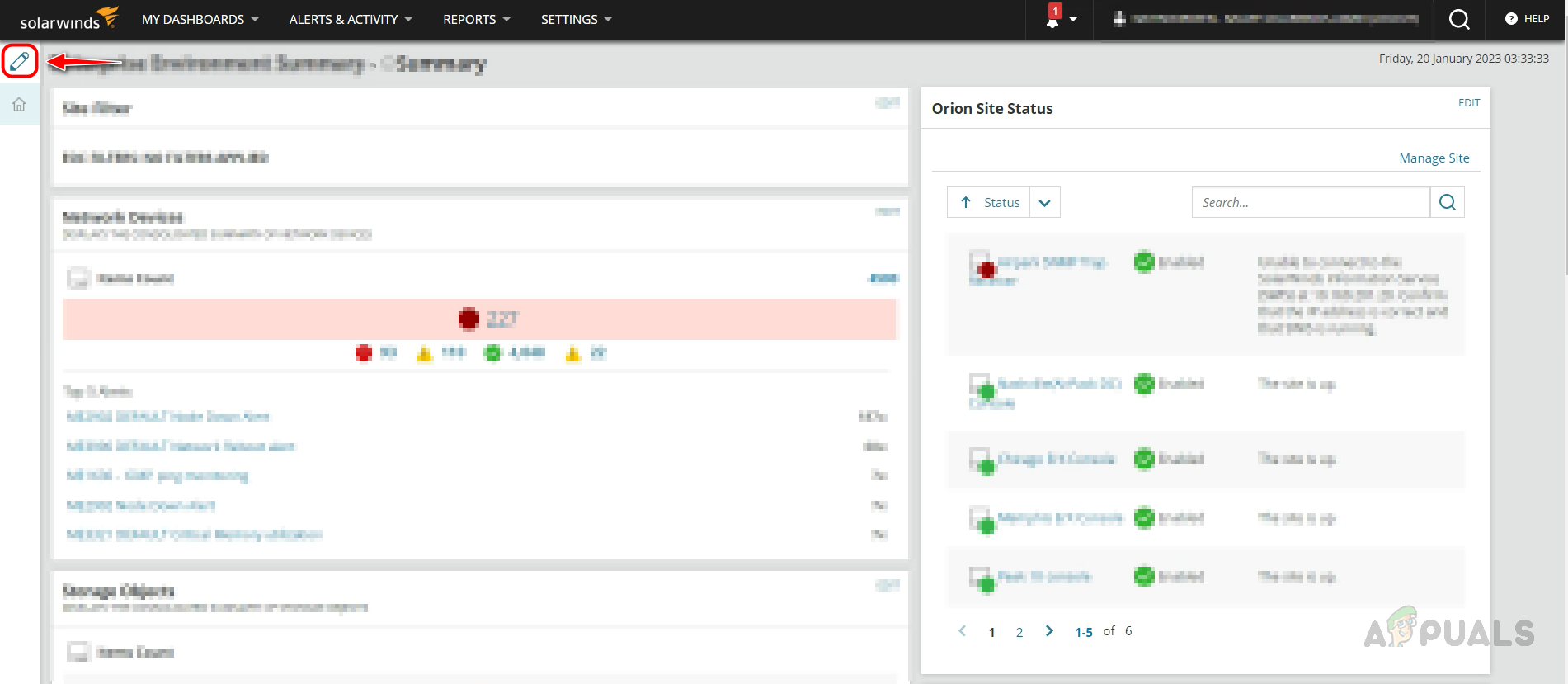Viewport: 1568px width, 684px height.
Task: Click Edit on Orion Site Status widget
Action: (x=1468, y=103)
